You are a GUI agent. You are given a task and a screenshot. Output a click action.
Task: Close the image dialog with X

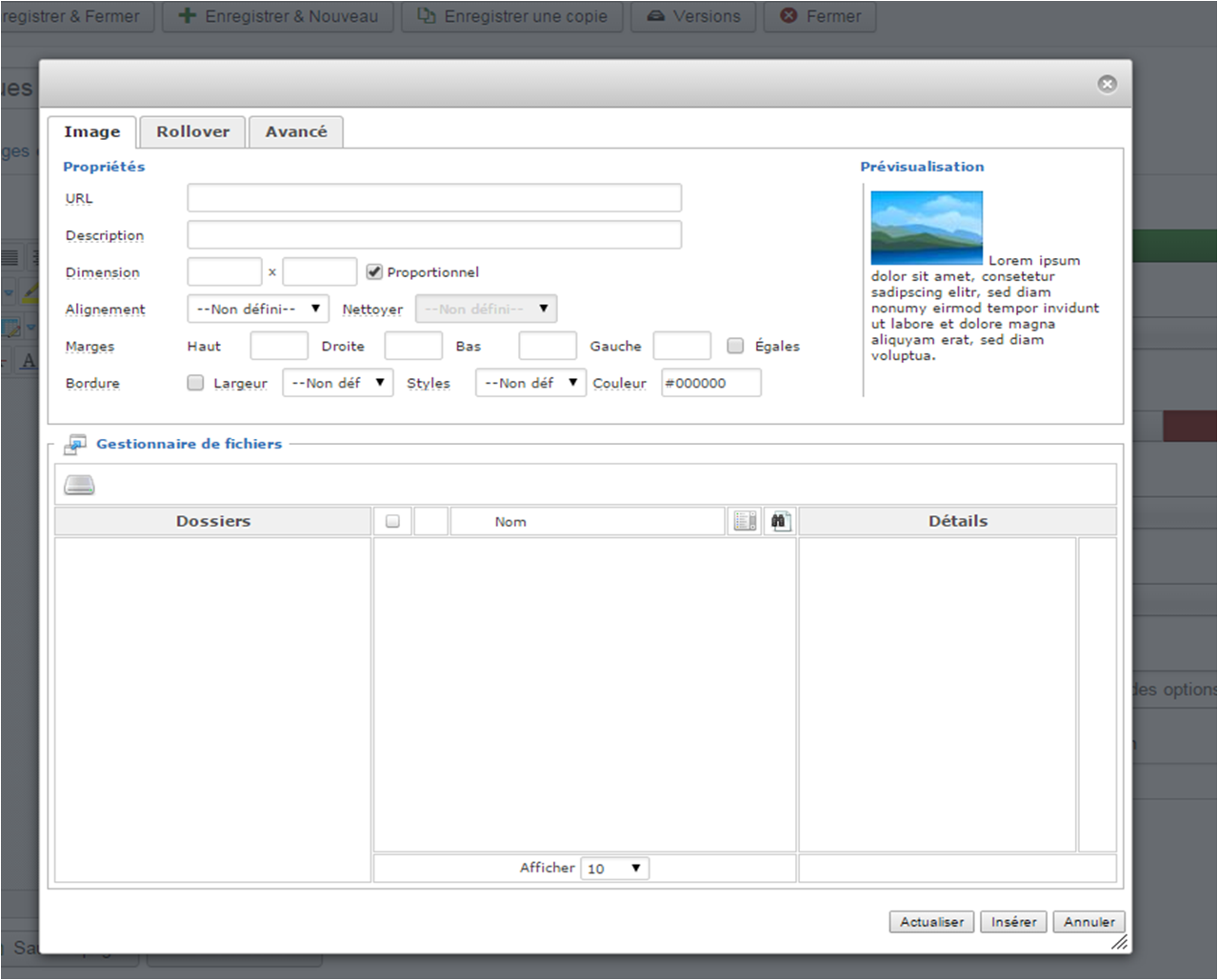click(1107, 84)
